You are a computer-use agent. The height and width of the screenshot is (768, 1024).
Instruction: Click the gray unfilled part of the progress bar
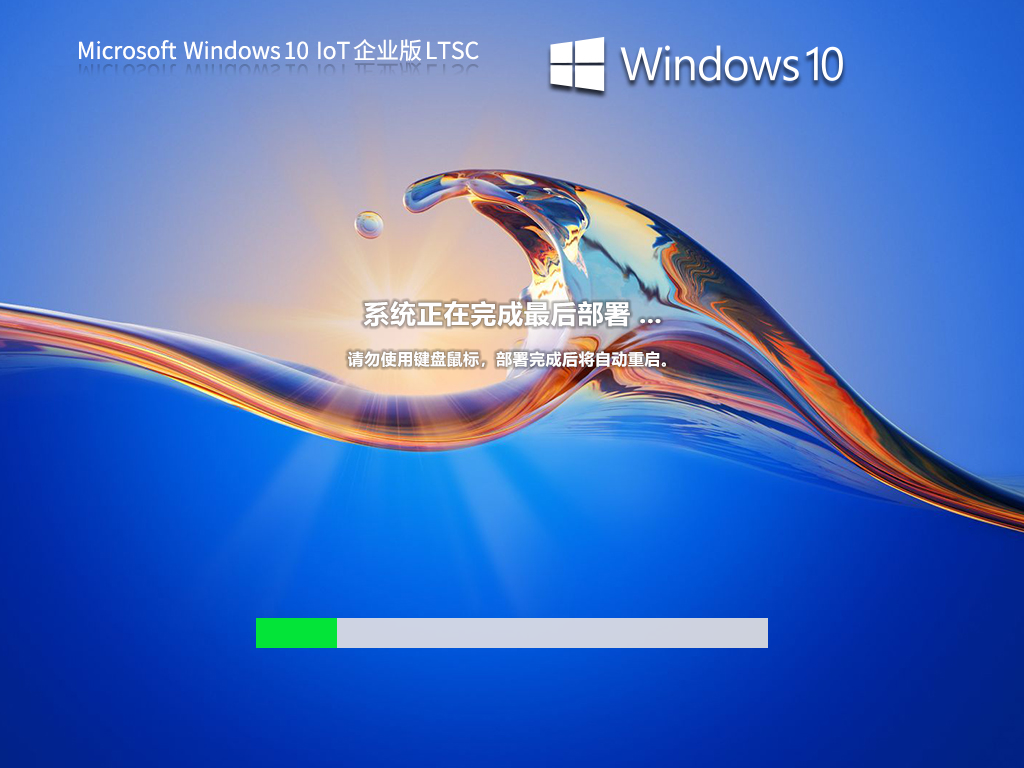coord(552,633)
